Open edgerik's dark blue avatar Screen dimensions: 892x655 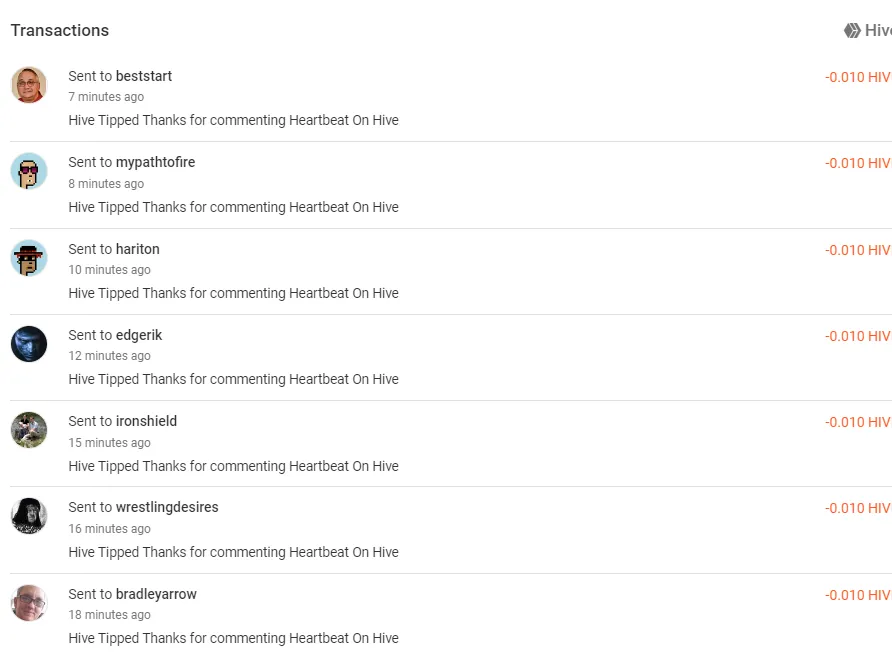[29, 344]
